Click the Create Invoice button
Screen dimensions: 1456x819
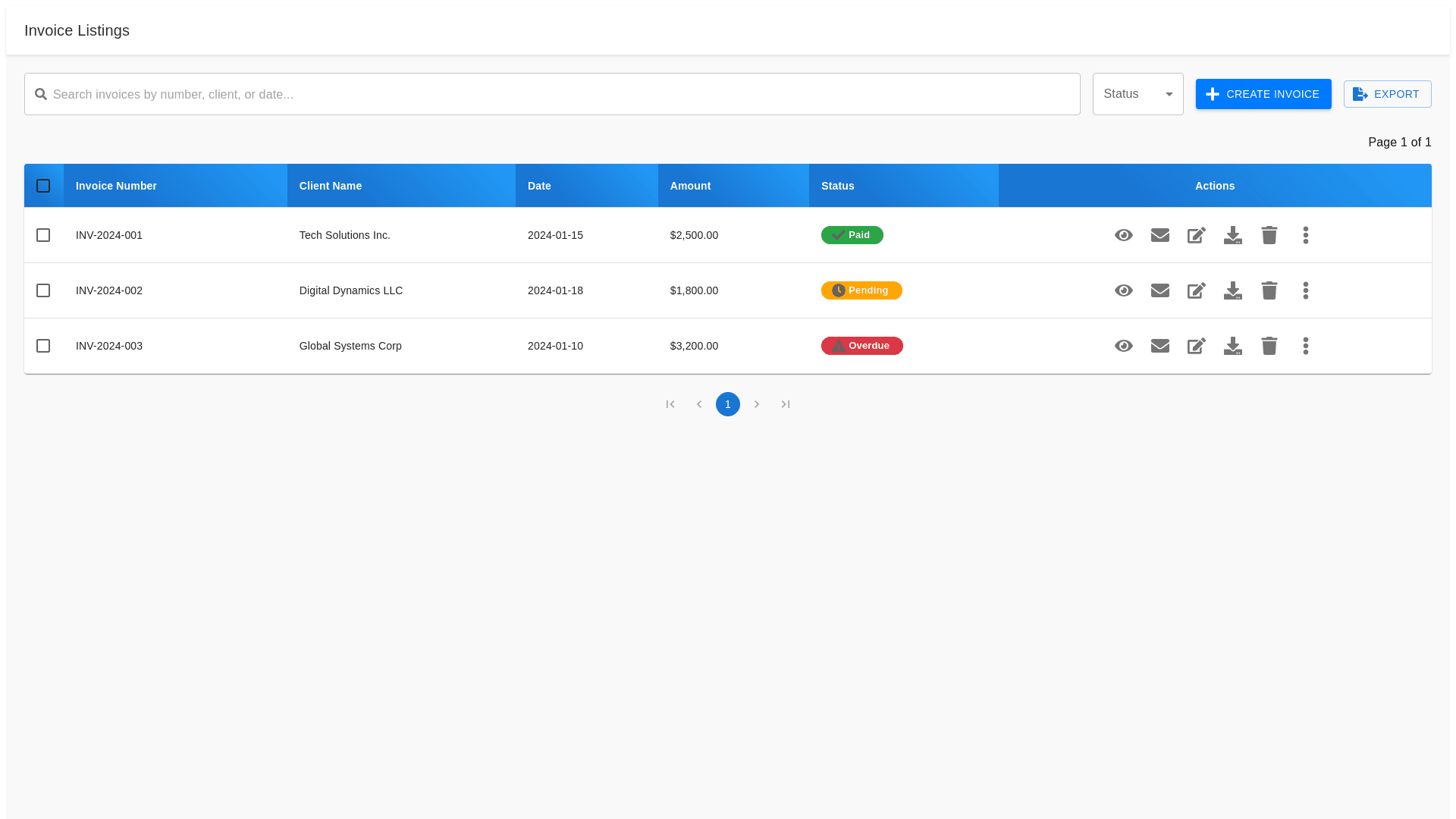pos(1263,94)
